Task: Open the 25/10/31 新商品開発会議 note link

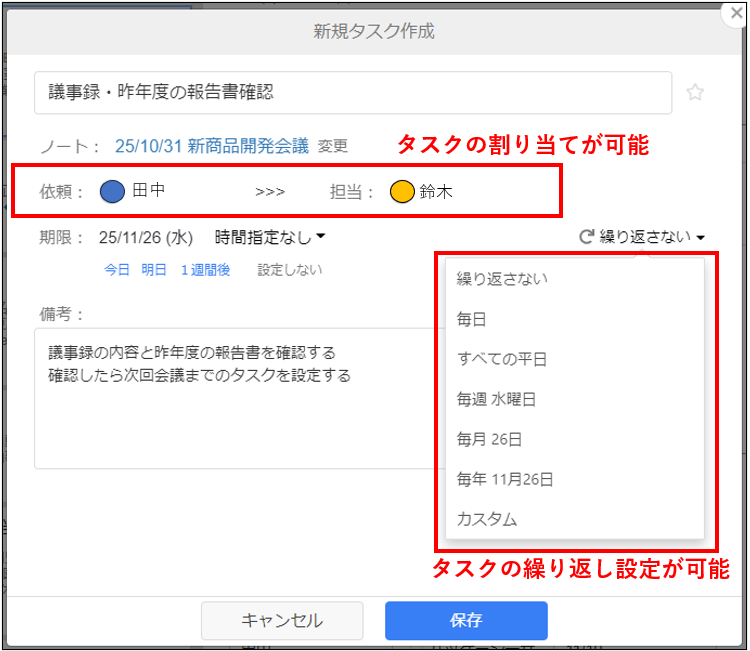Action: pos(211,146)
